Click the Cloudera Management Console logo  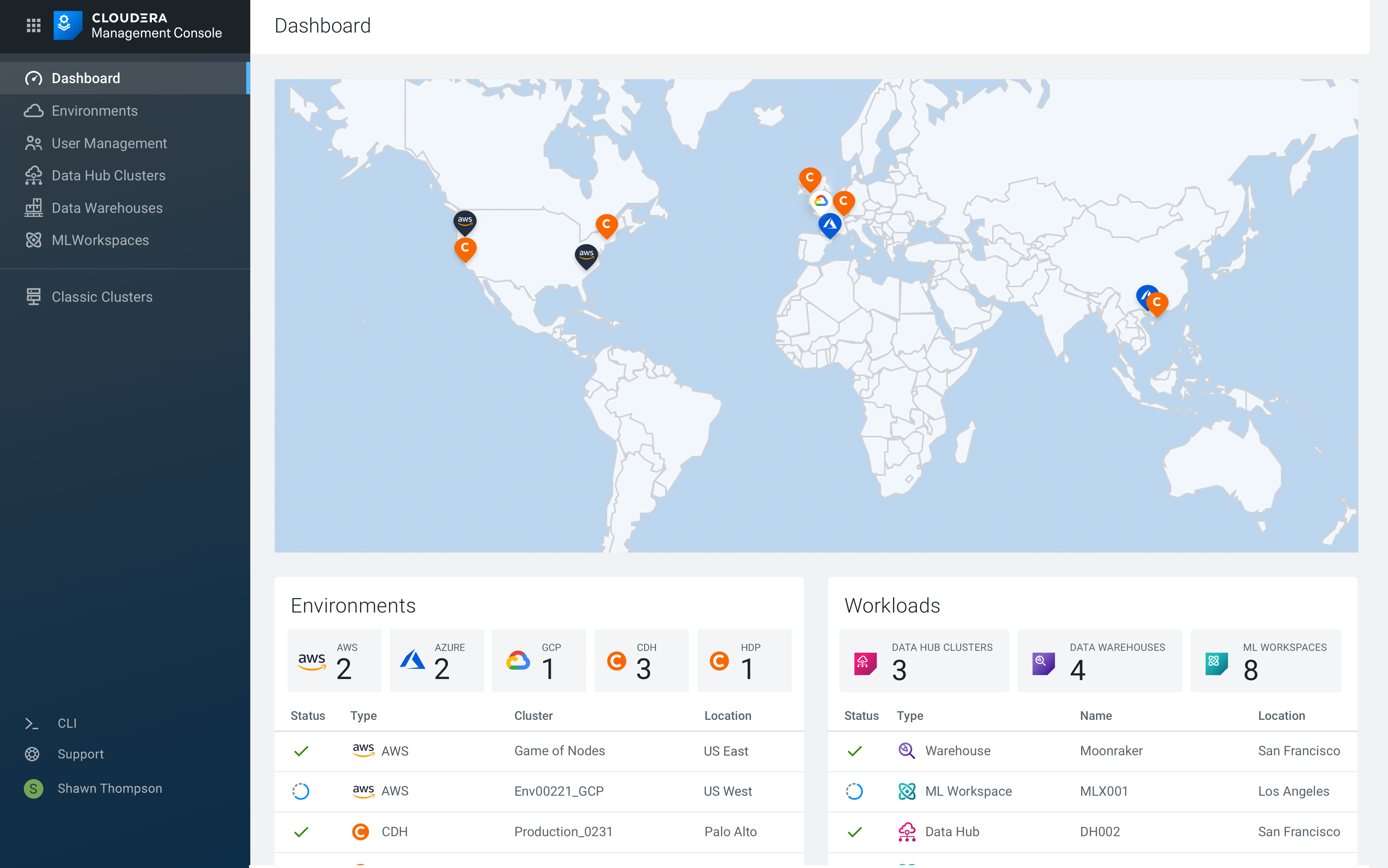(138, 25)
